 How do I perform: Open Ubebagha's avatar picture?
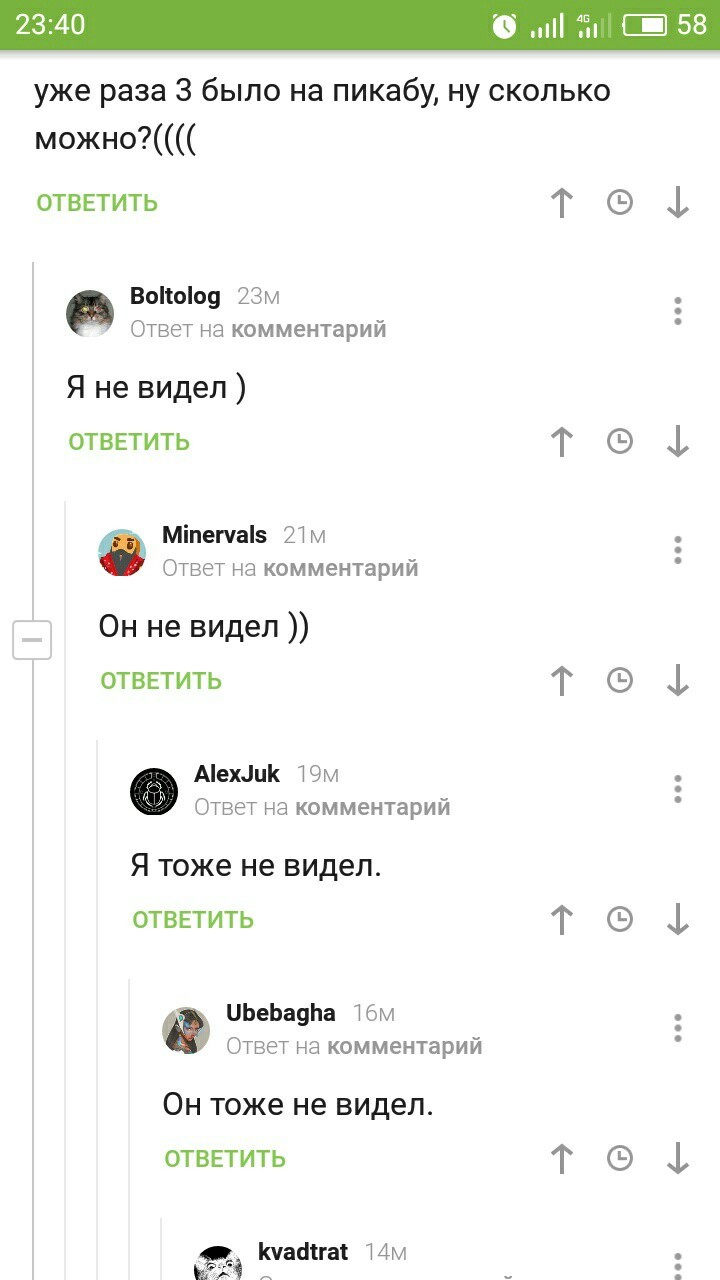coord(186,1030)
